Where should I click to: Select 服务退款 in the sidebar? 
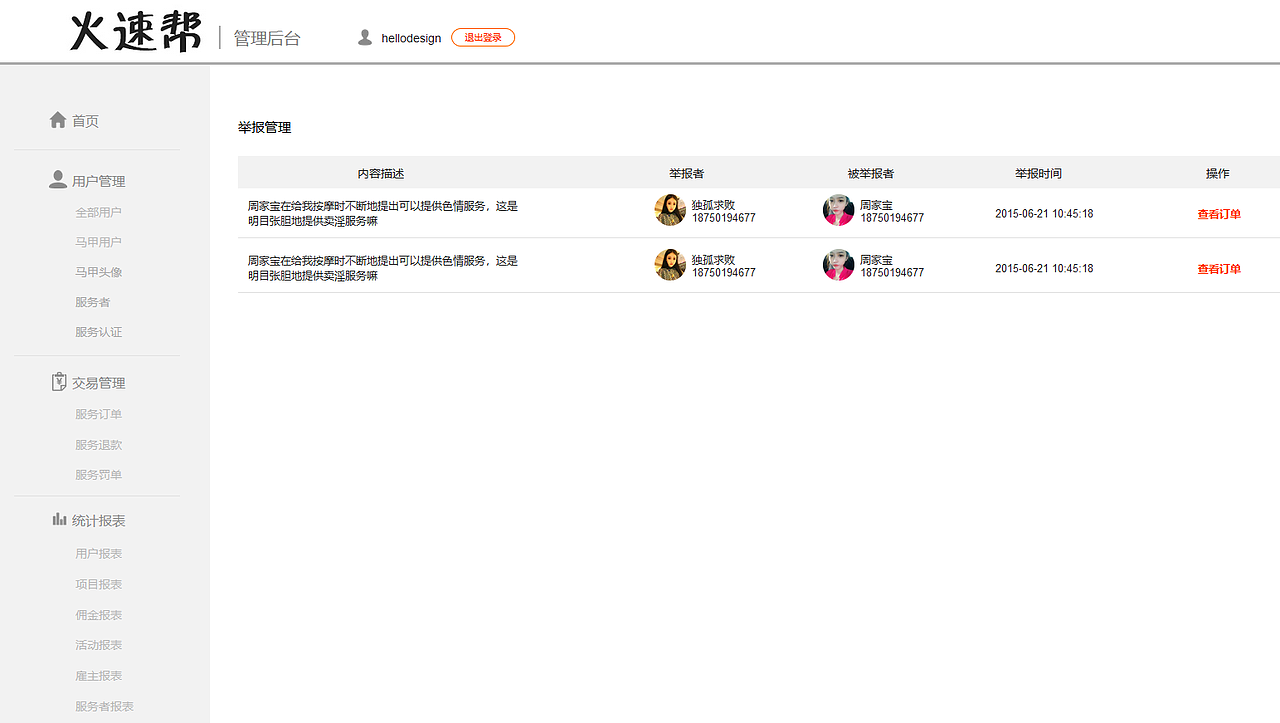[98, 444]
